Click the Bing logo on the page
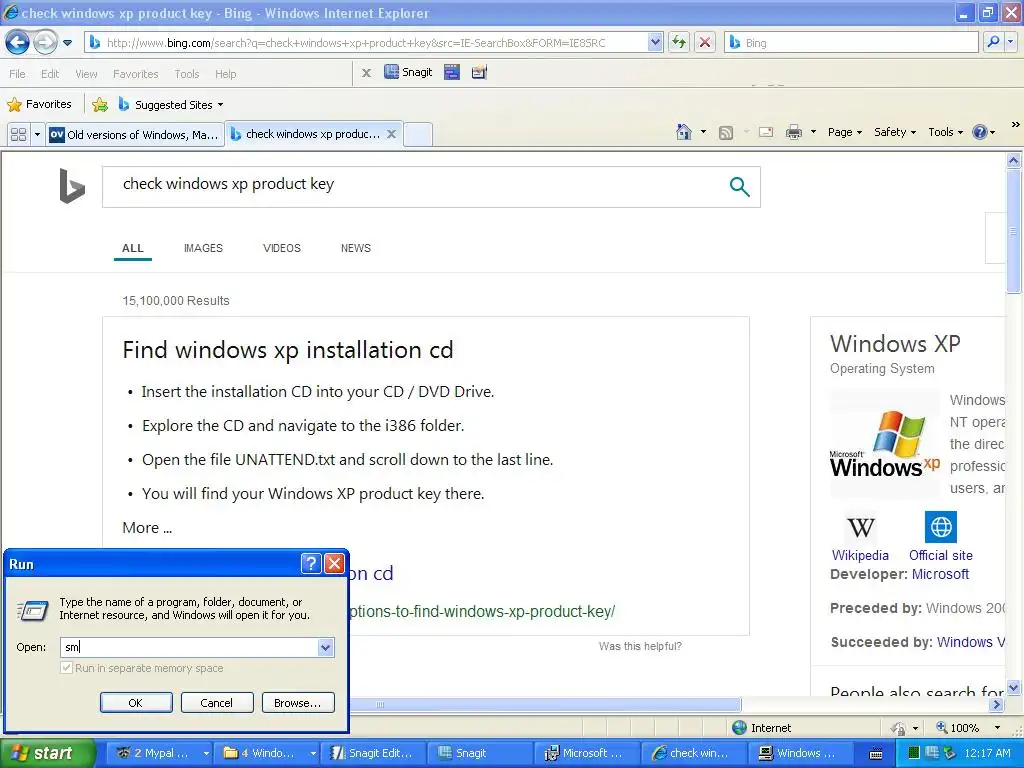This screenshot has height=768, width=1024. (x=72, y=186)
